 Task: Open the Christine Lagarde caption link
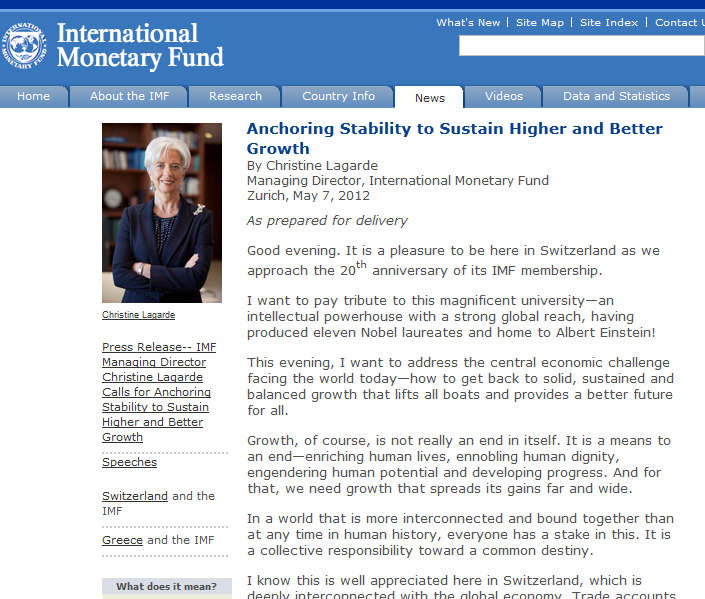138,315
